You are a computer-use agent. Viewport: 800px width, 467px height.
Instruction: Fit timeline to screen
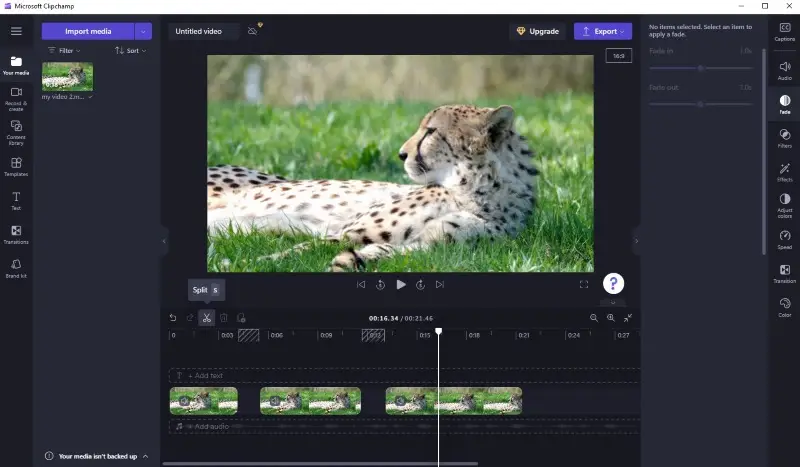tap(628, 318)
